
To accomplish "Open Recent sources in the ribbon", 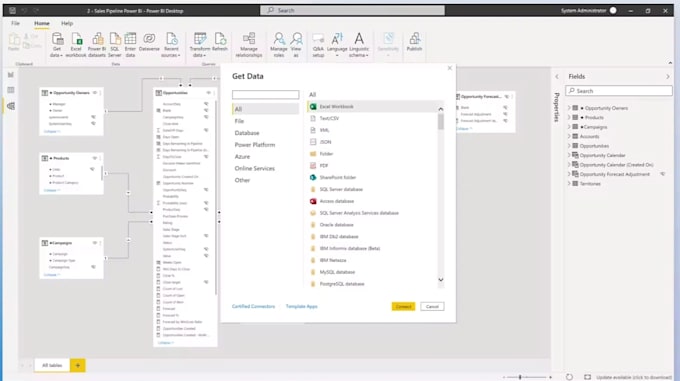I will 171,45.
